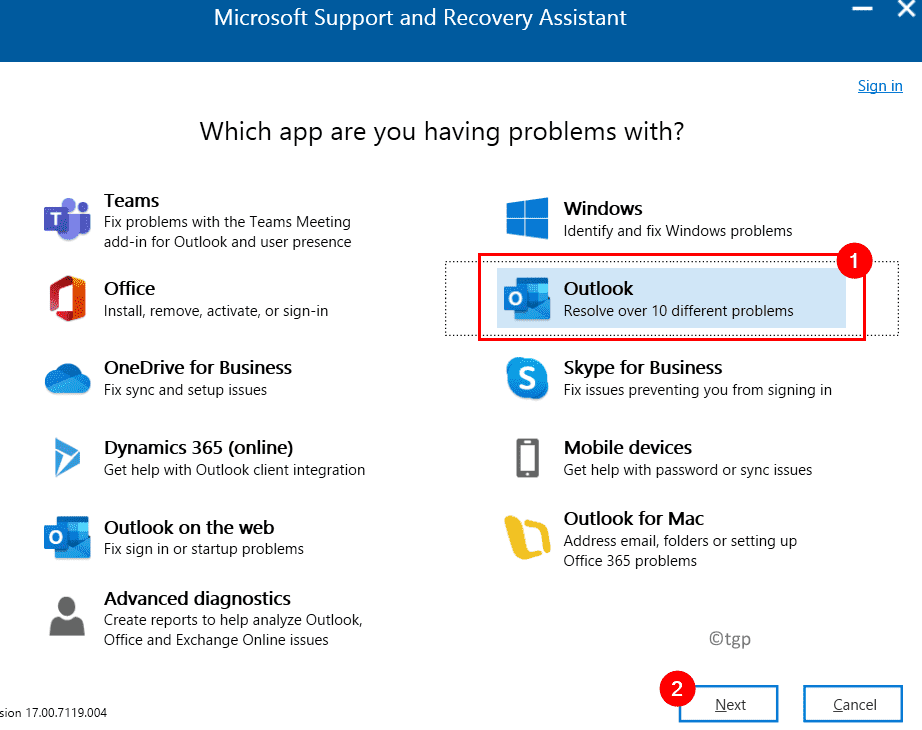Pick the OneDrive for Business cloud icon
Screen dimensions: 922x730
pos(68,379)
